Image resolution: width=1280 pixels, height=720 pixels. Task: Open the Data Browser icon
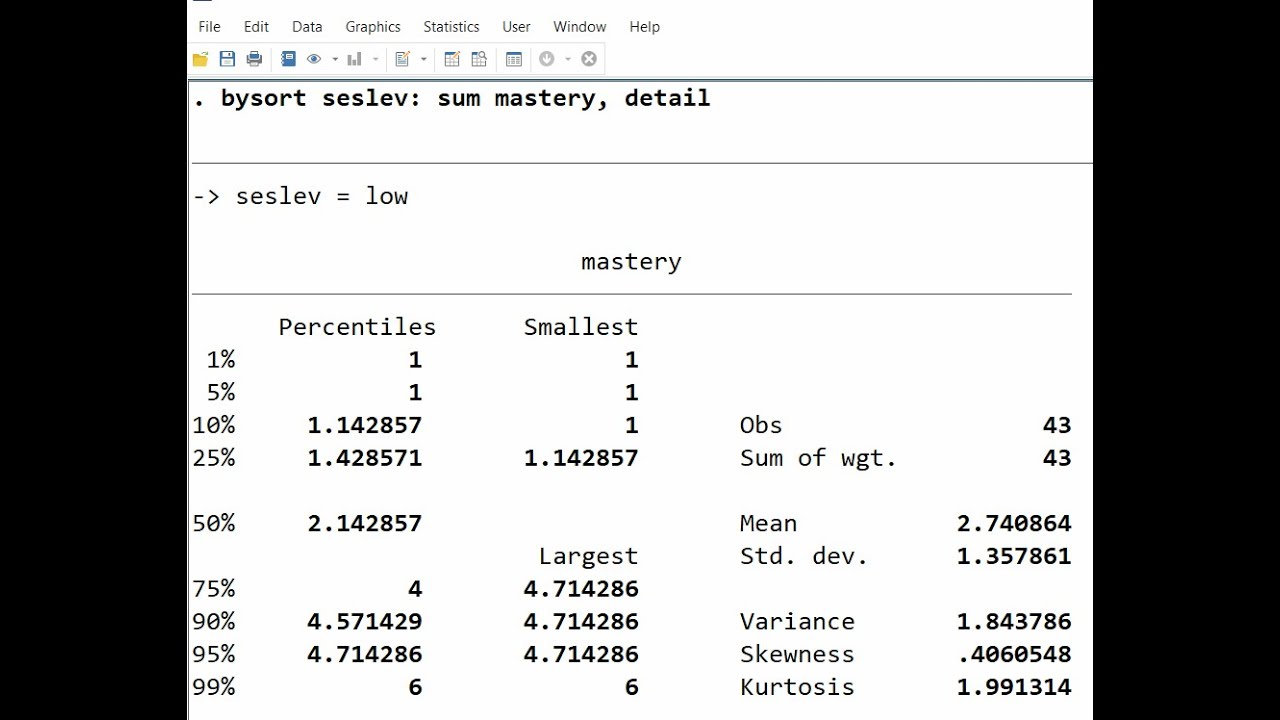(x=479, y=59)
